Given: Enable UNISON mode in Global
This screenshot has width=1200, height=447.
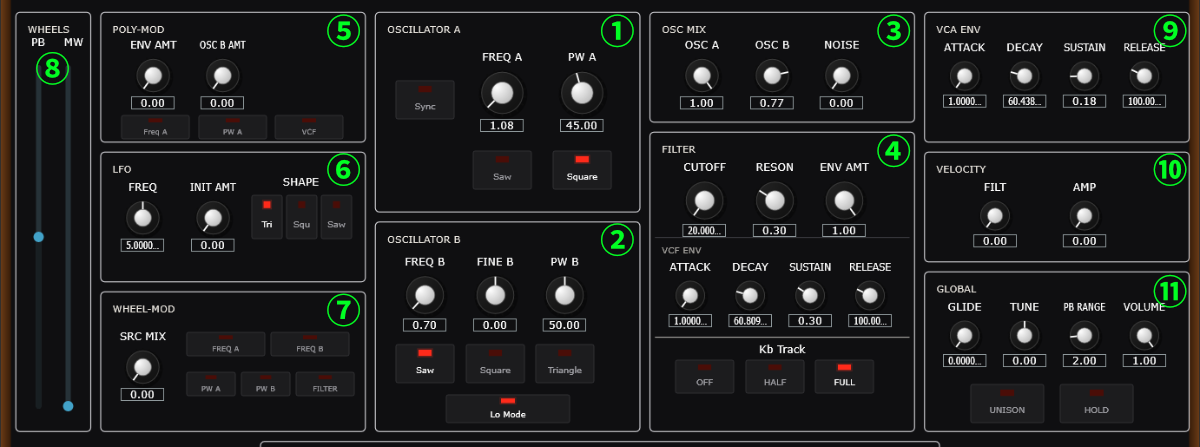Looking at the screenshot, I should (1007, 403).
